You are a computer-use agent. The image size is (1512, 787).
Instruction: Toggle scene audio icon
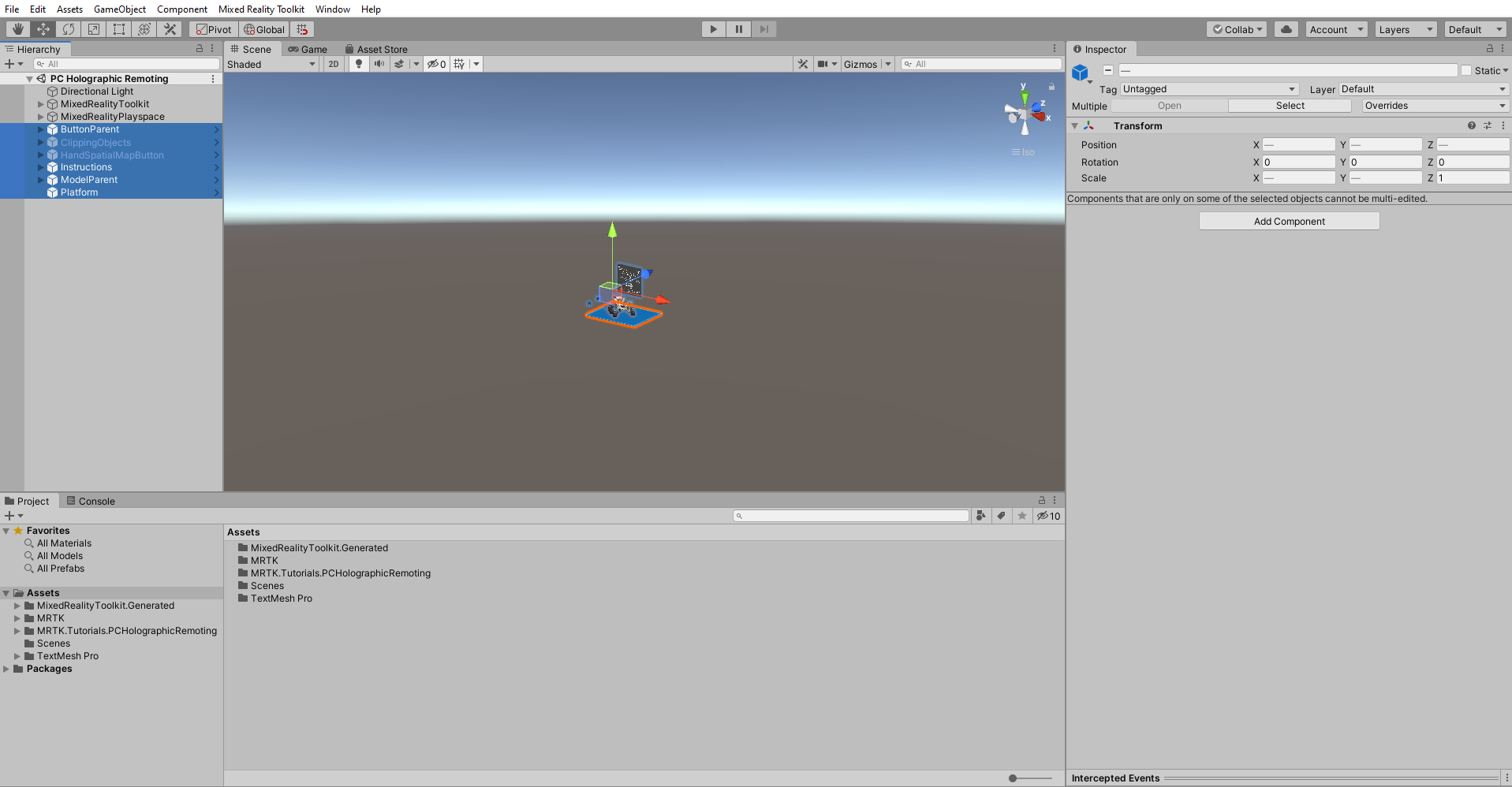click(x=379, y=64)
